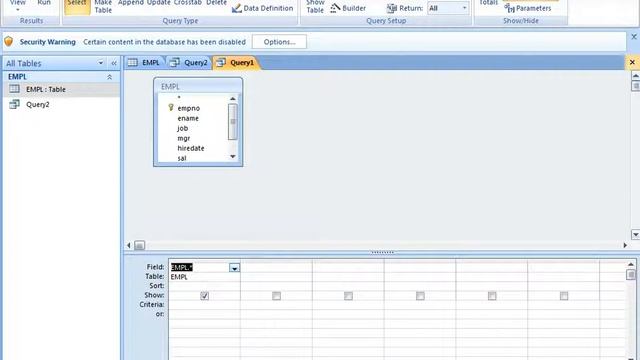Collapse the navigation pane with the shutter button
640x360 pixels.
pos(114,63)
